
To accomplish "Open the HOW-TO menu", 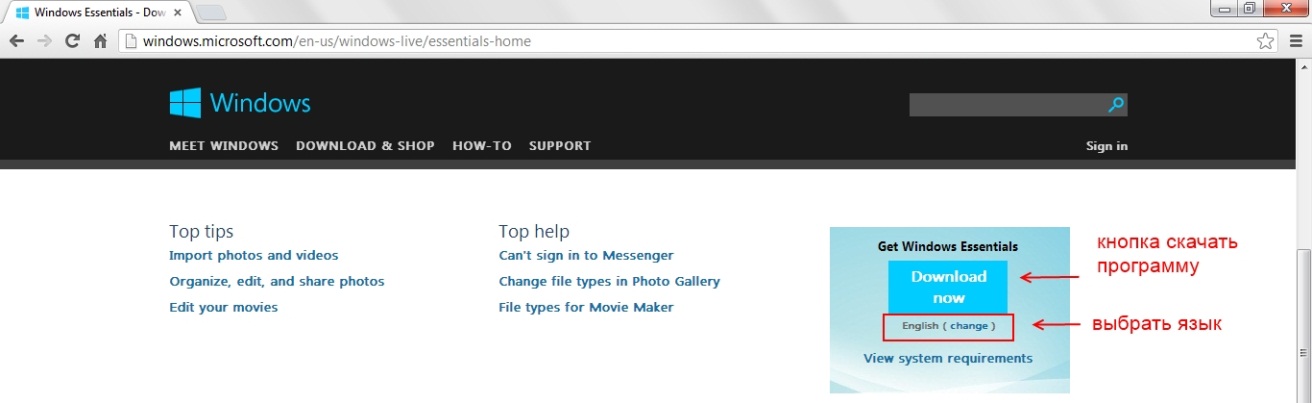I will click(x=482, y=146).
